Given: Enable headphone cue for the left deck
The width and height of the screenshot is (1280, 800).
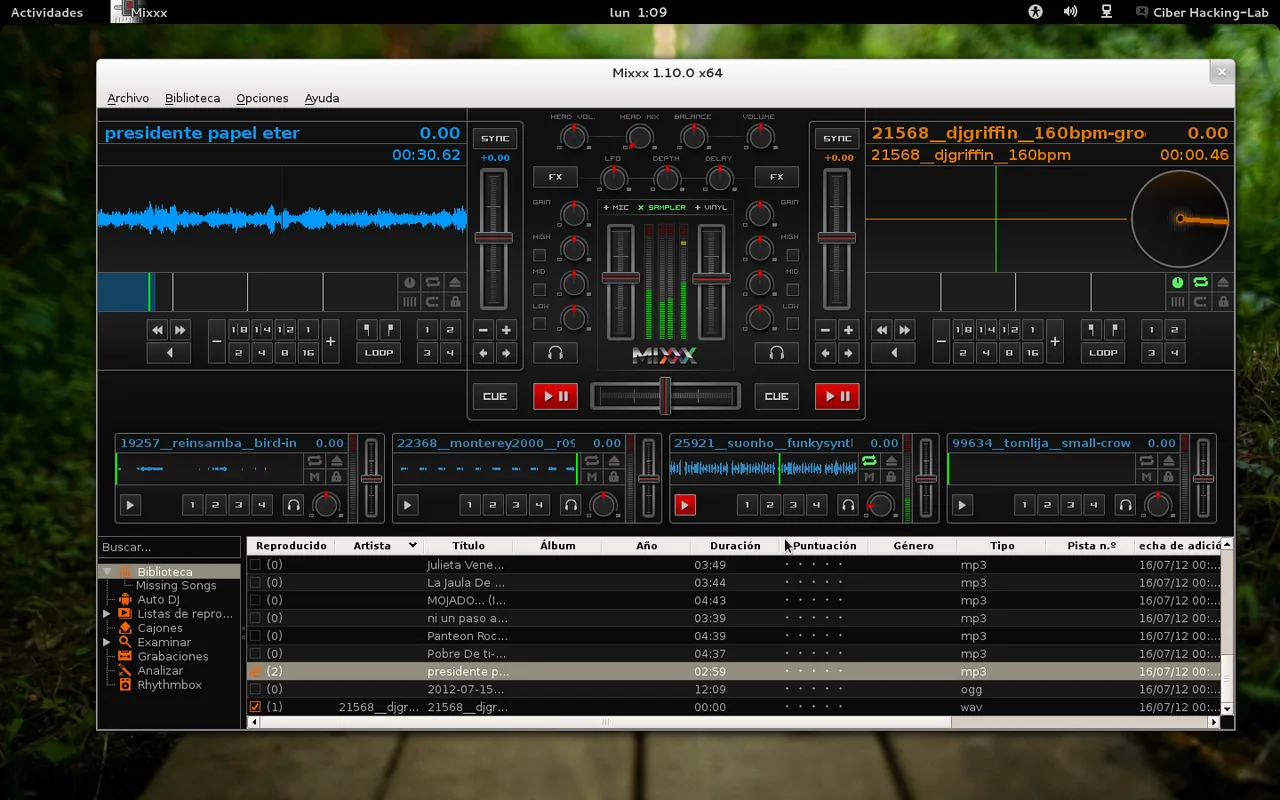Looking at the screenshot, I should pyautogui.click(x=555, y=353).
